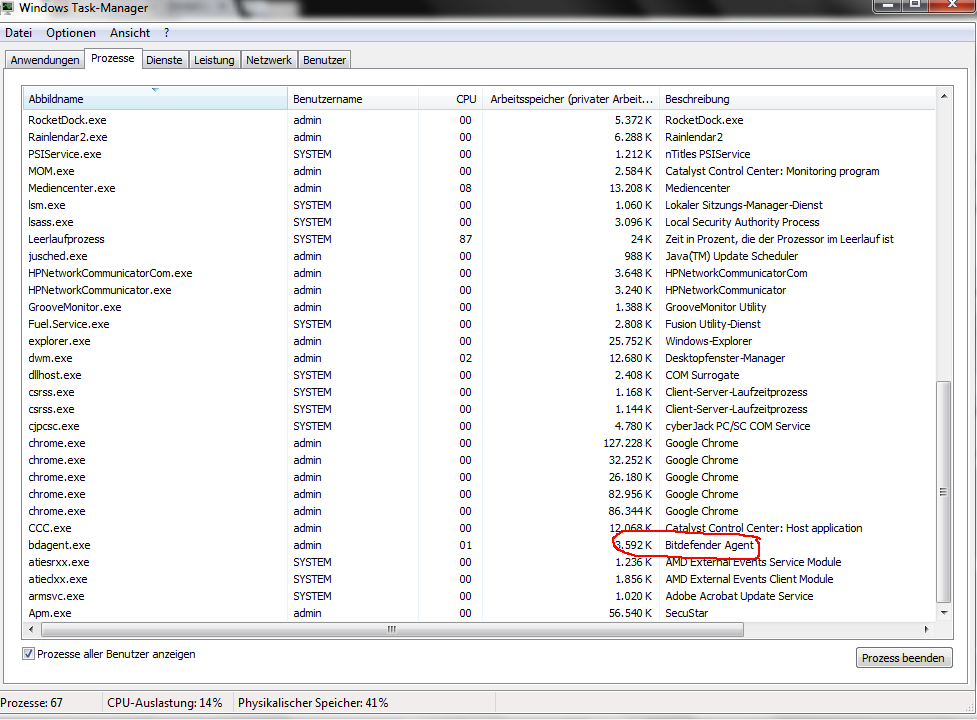Click Physikalischer Speicher status entry
This screenshot has width=977, height=720.
coord(313,703)
